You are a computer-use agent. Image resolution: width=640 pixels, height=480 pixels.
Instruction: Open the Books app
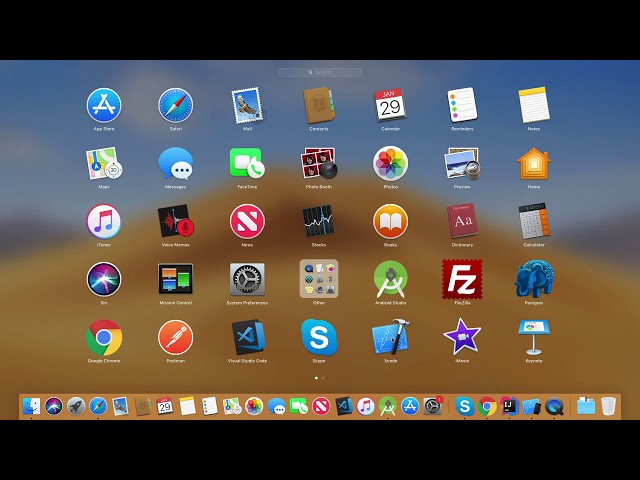pos(390,221)
